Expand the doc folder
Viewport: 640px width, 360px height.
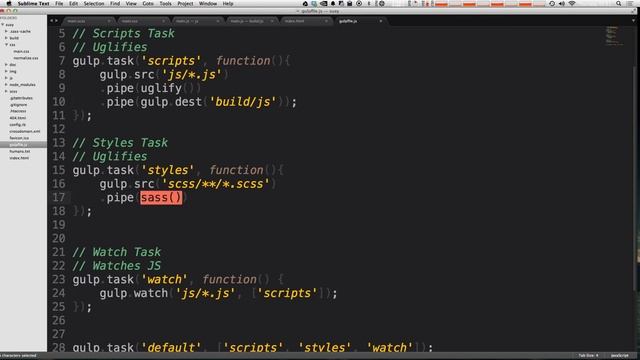tap(6, 64)
